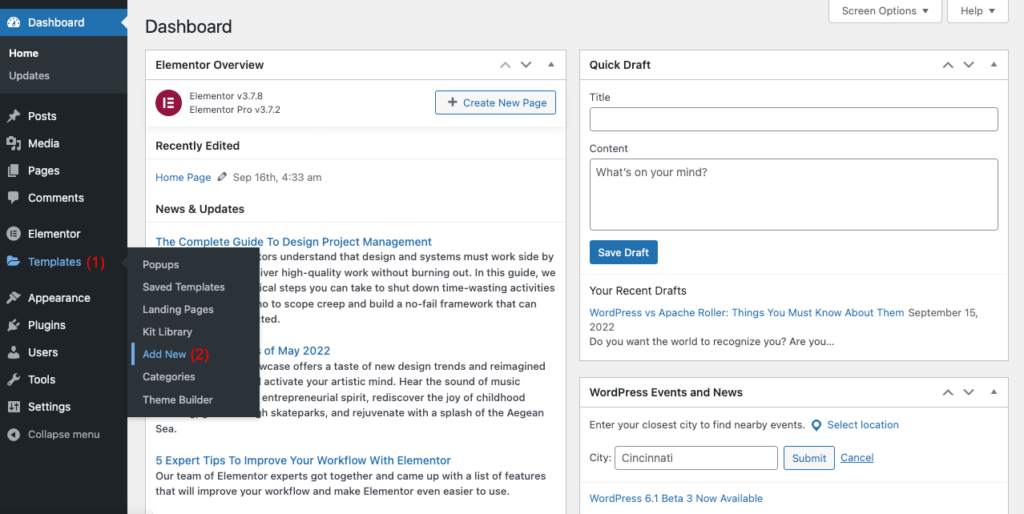Click the Plugins plug icon
1024x514 pixels.
point(13,325)
